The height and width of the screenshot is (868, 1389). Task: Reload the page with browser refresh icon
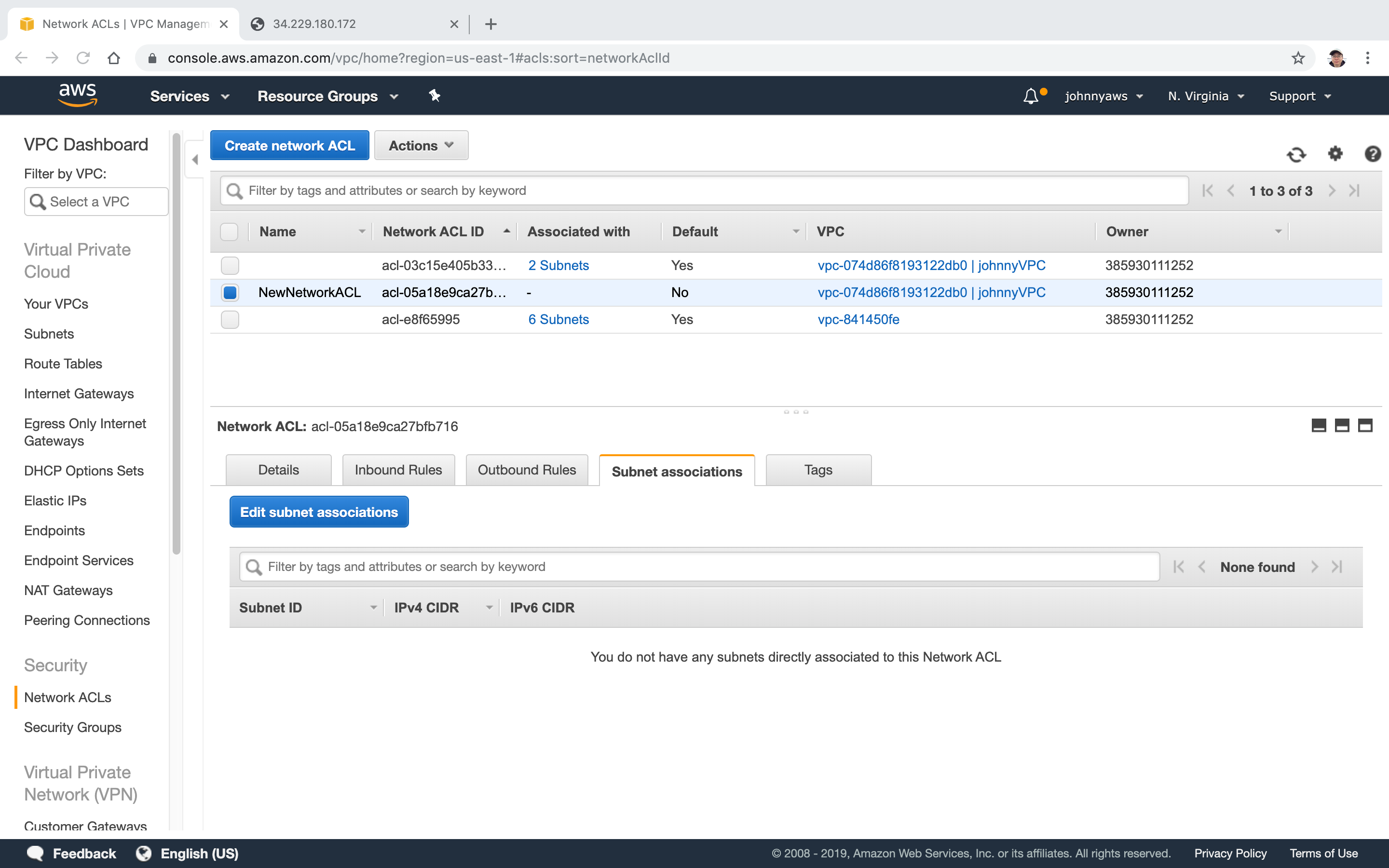coord(83,58)
